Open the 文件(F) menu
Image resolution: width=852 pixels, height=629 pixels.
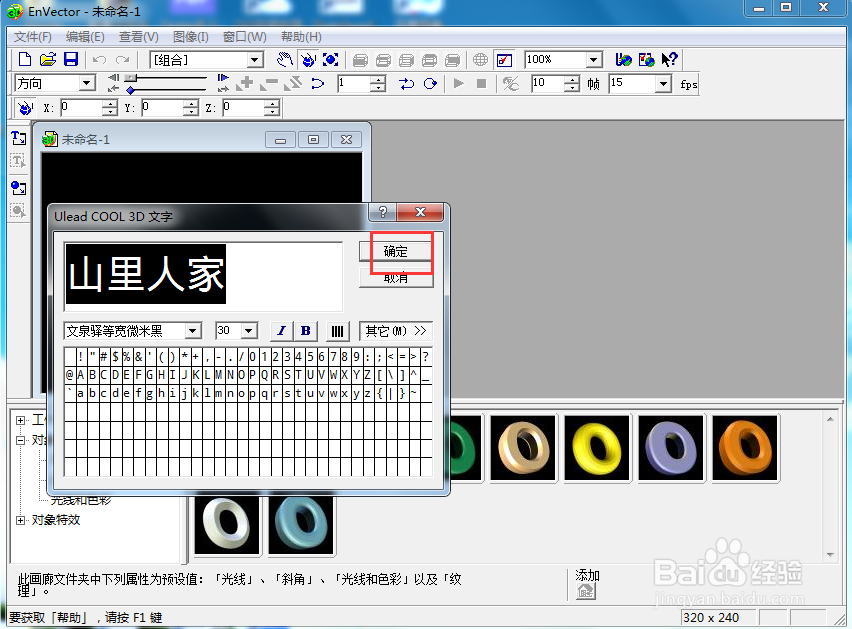pos(33,37)
